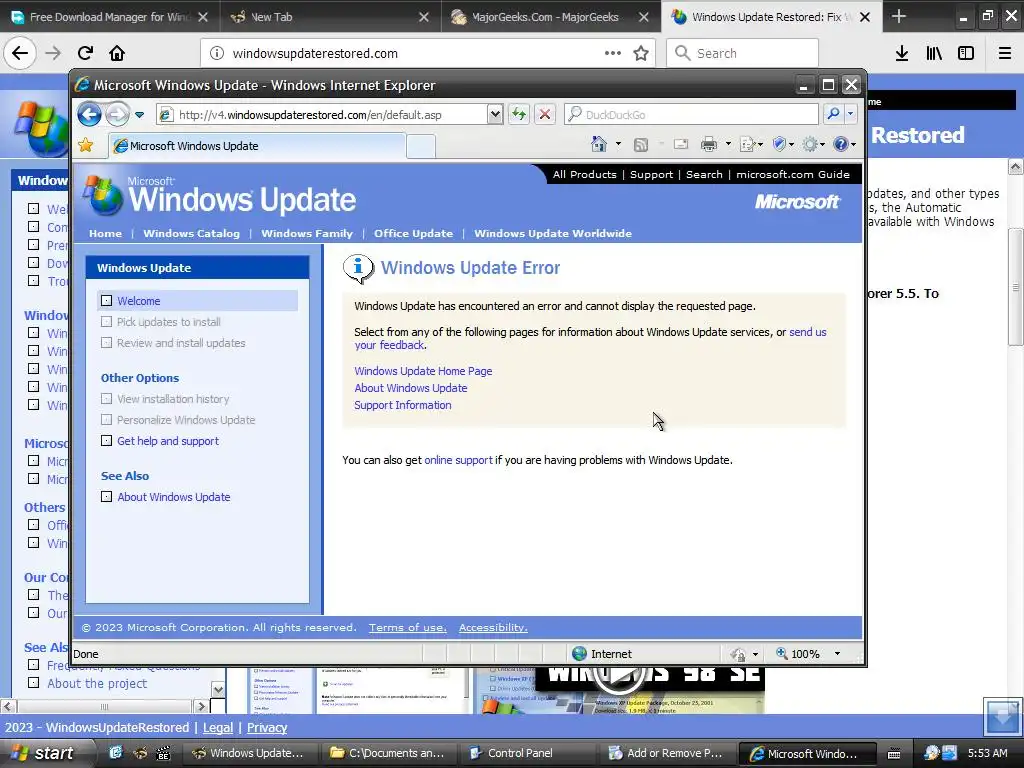Tick the box beside Get help and support
The width and height of the screenshot is (1024, 768).
pyautogui.click(x=106, y=441)
